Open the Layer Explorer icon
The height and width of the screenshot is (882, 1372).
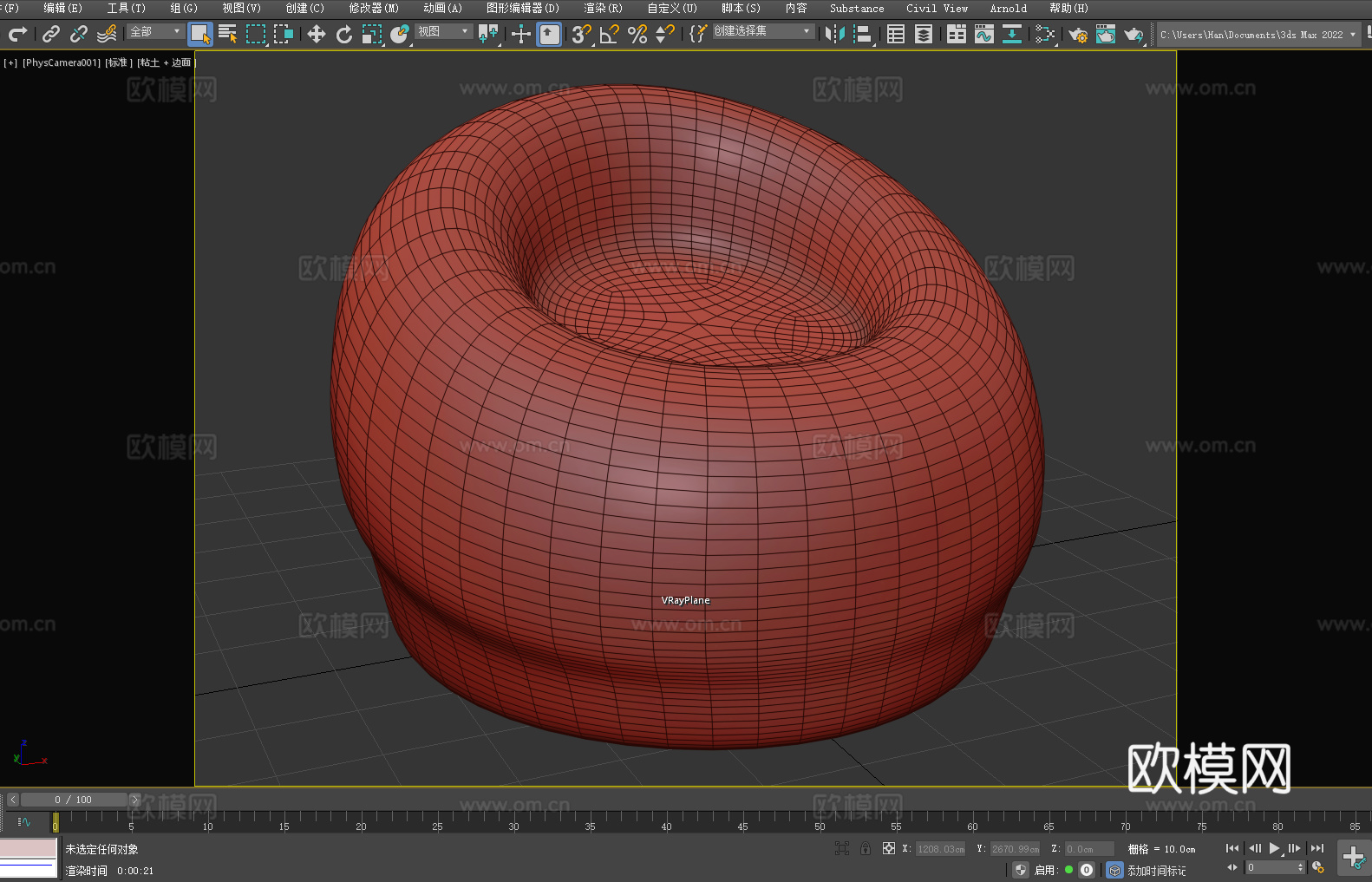pos(924,34)
